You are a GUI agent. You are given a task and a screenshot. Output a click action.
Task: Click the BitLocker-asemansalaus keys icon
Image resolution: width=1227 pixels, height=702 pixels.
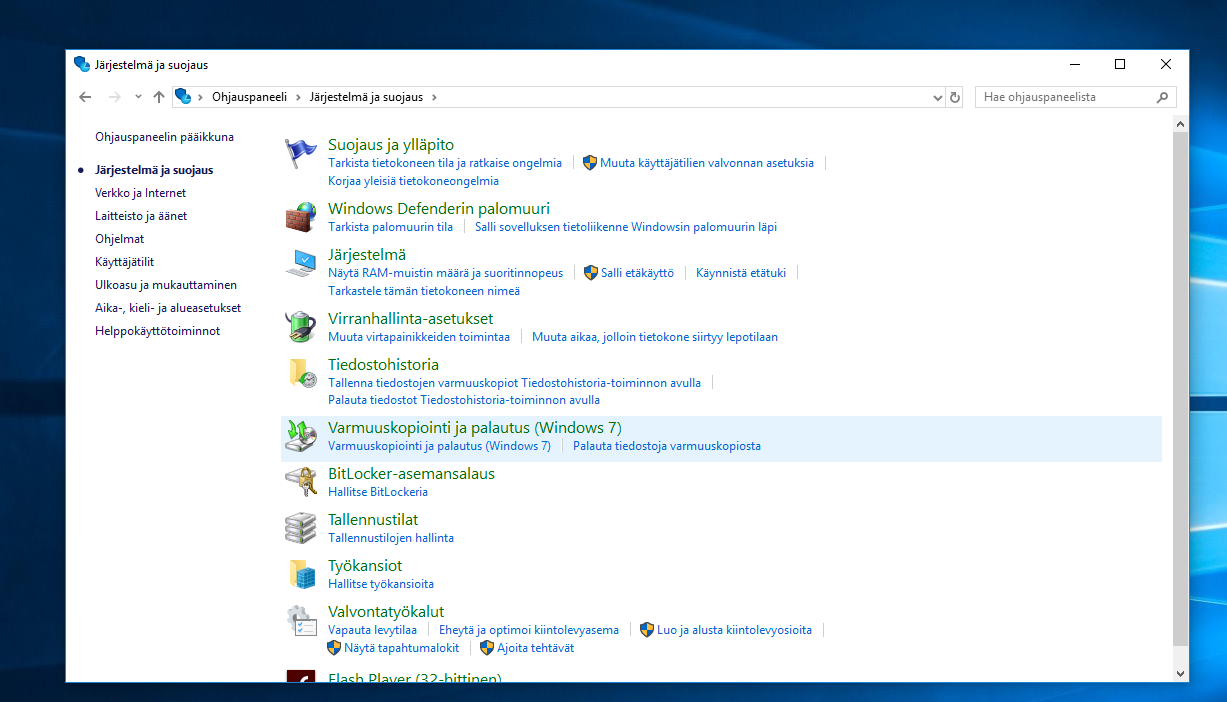301,481
